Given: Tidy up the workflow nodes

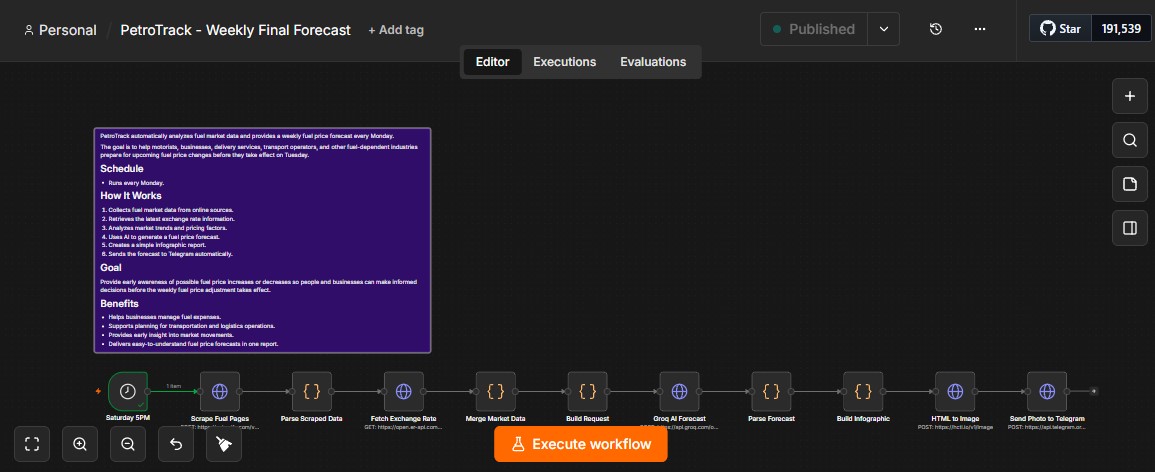Looking at the screenshot, I should [x=224, y=444].
